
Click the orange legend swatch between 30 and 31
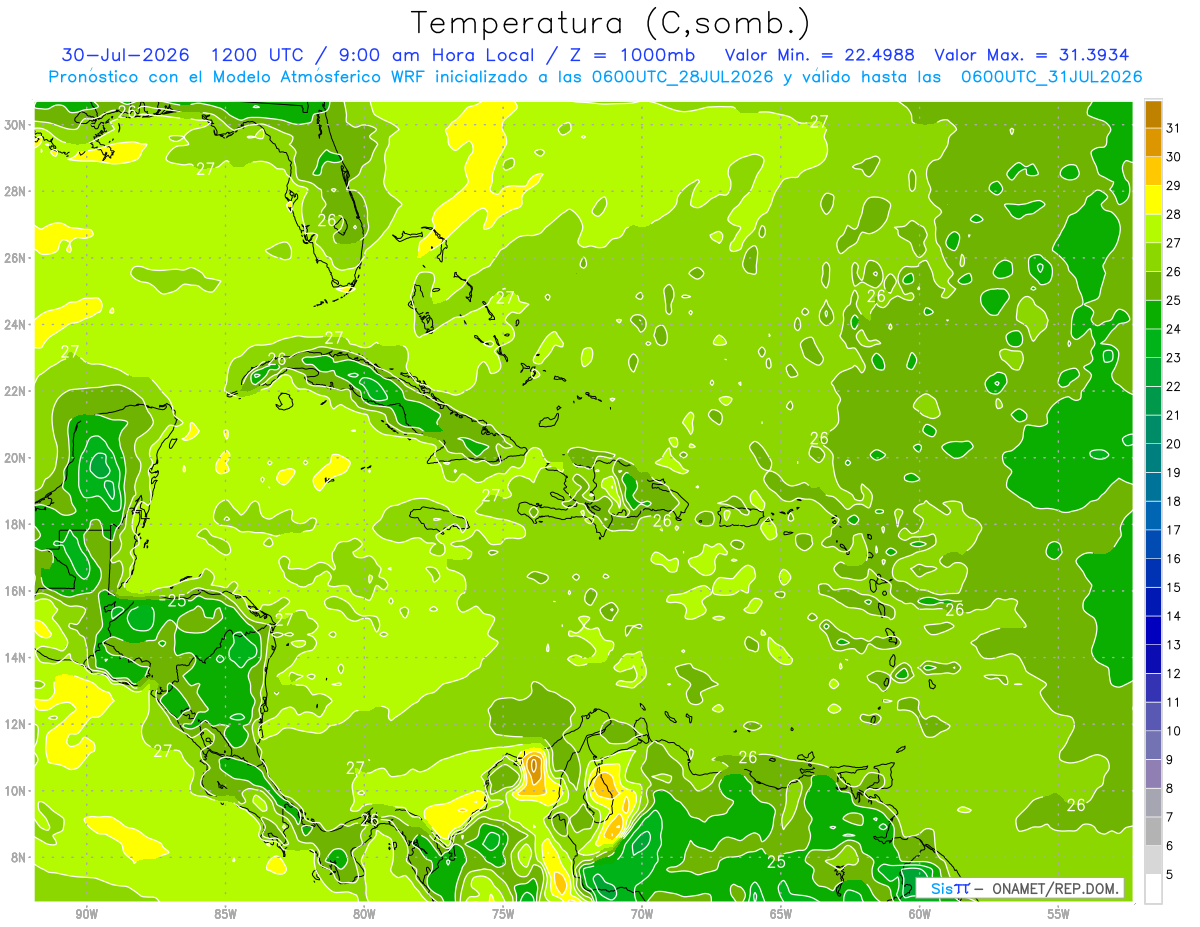point(1153,144)
